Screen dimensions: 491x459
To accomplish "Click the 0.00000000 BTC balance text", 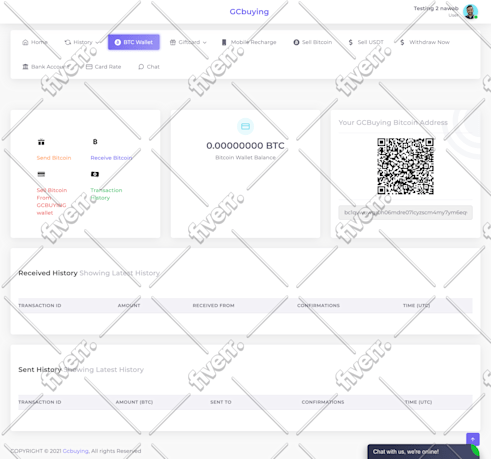I will (x=245, y=146).
